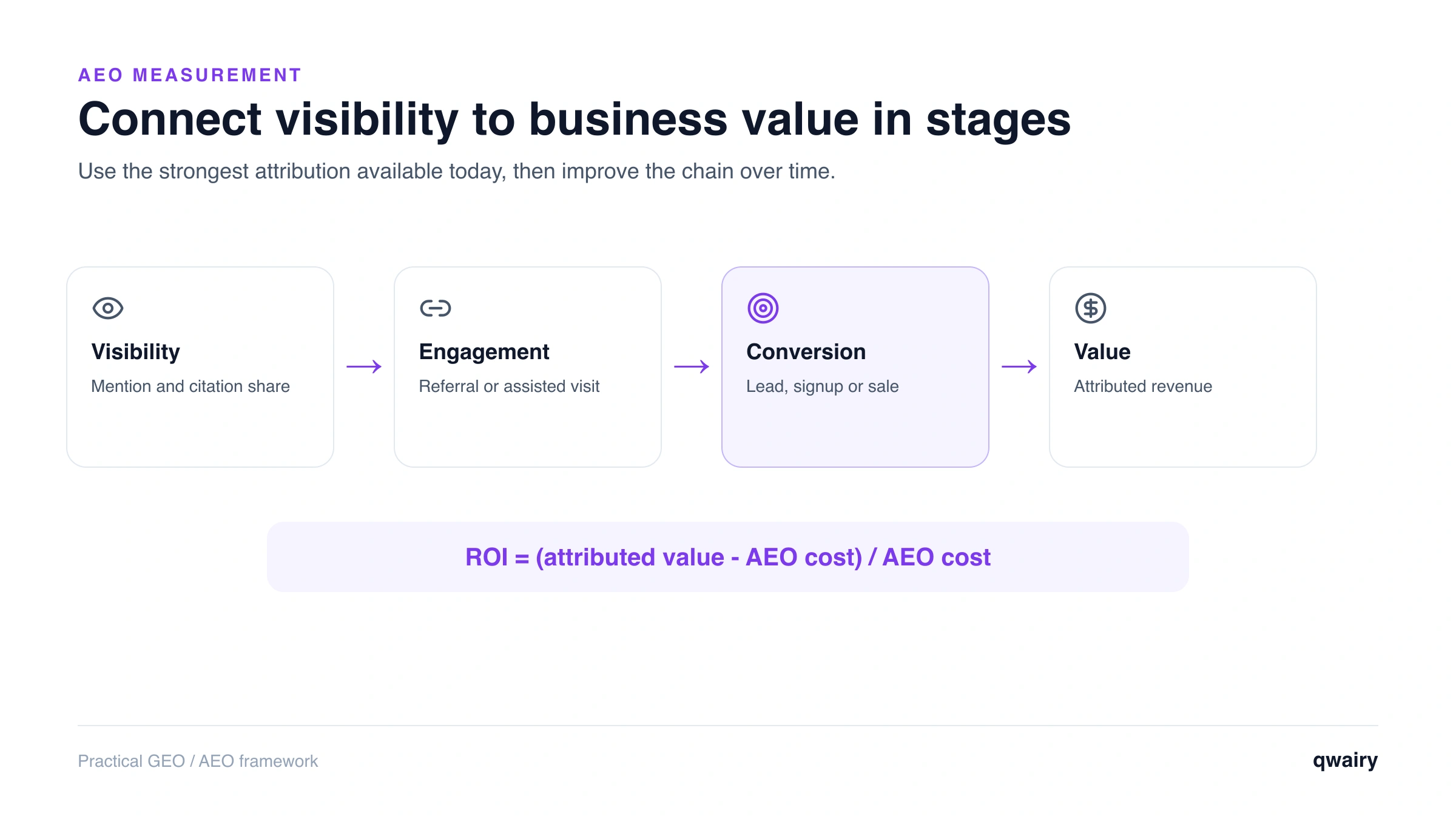Click 'Mention and citation share' text
The image size is (1456, 819).
(x=190, y=386)
